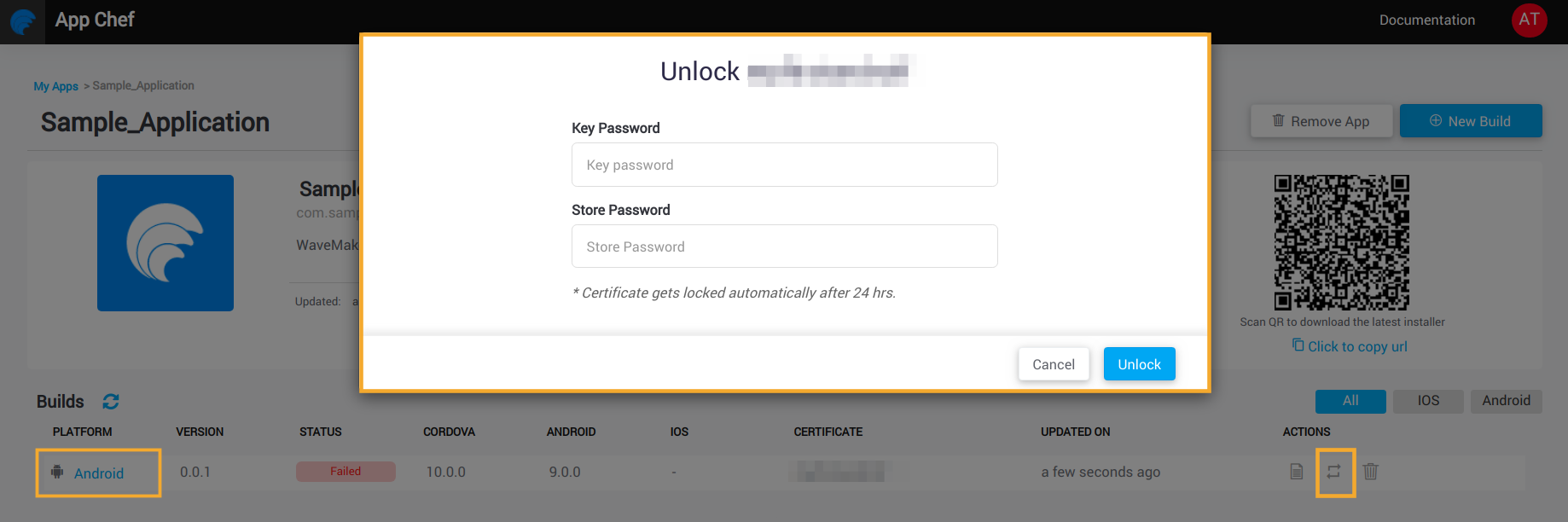Viewport: 1568px width, 522px height.
Task: Open the AT profile avatar
Action: (x=1529, y=20)
